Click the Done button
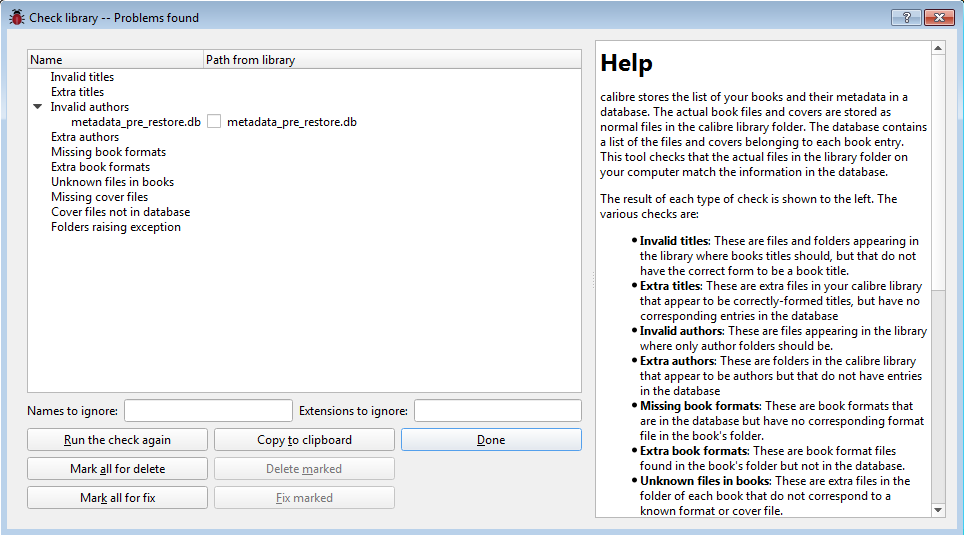 click(x=491, y=440)
